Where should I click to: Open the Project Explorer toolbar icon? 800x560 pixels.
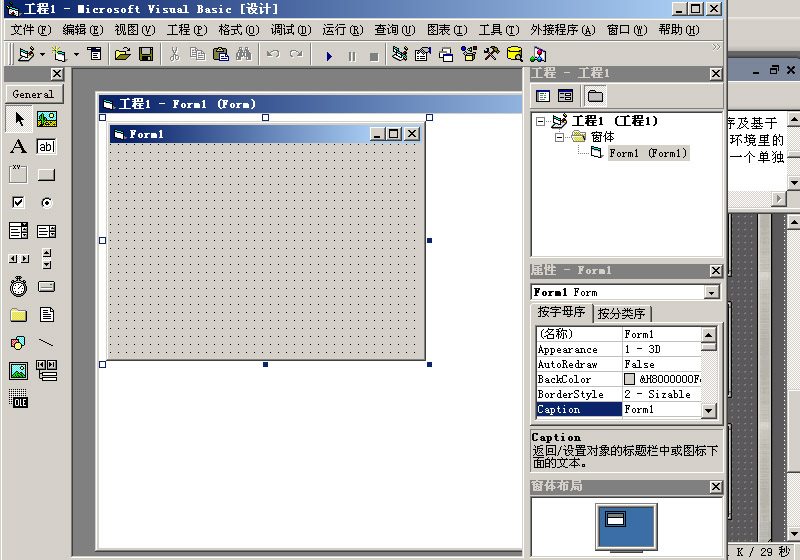[400, 54]
